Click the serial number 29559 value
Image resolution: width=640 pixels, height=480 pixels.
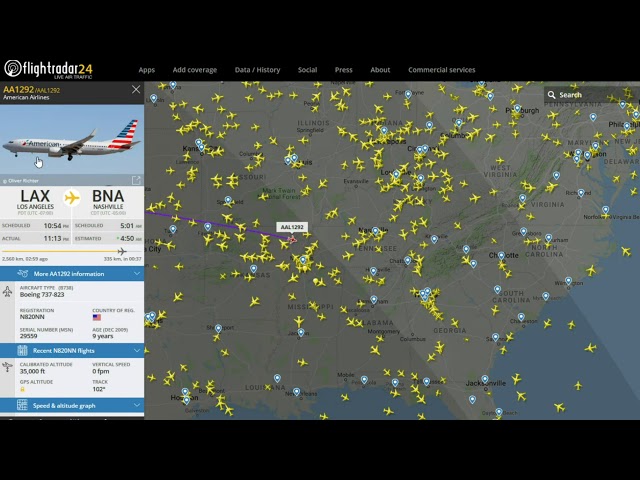(x=29, y=336)
